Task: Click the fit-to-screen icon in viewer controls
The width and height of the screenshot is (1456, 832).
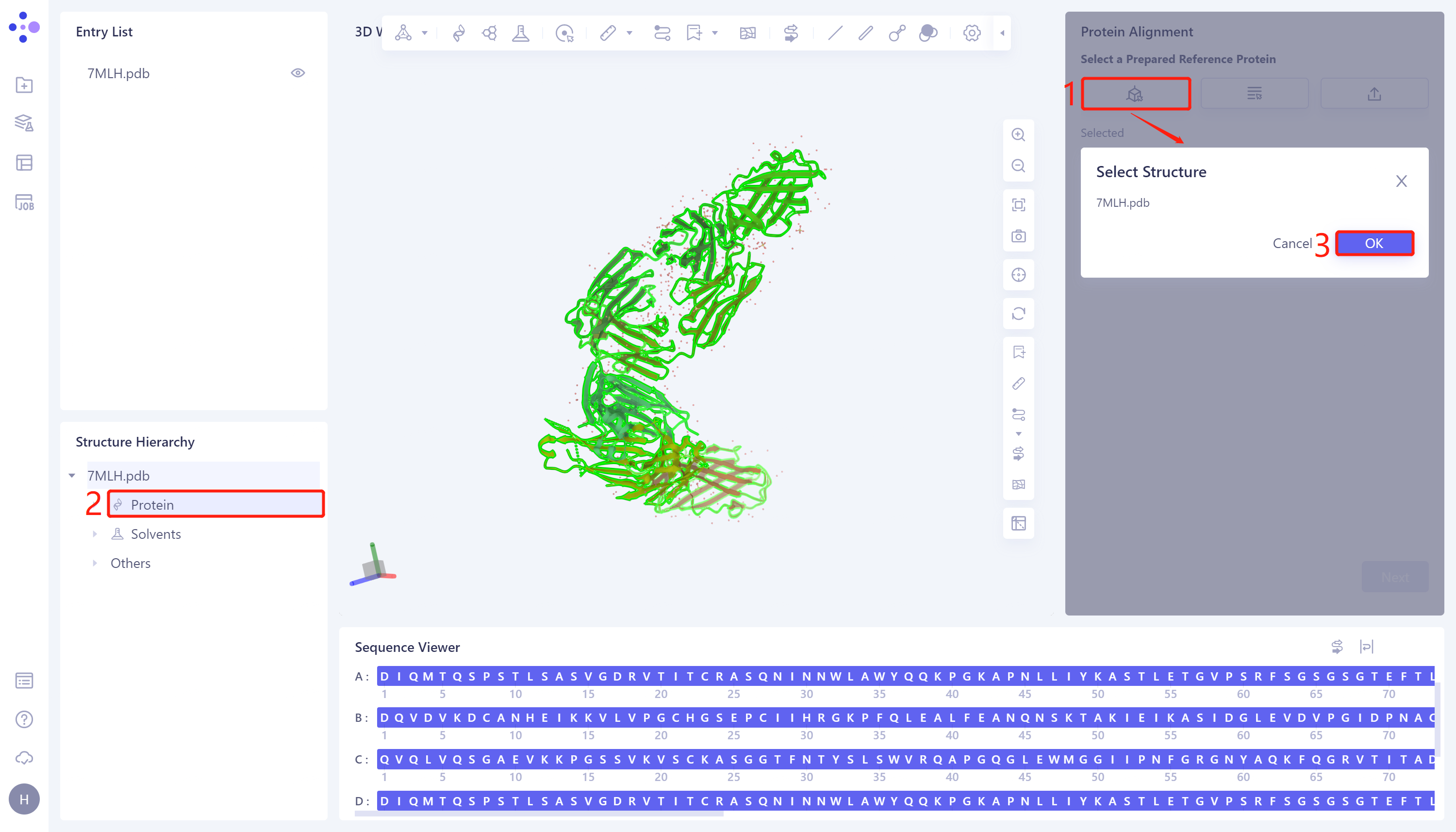Action: [1018, 204]
